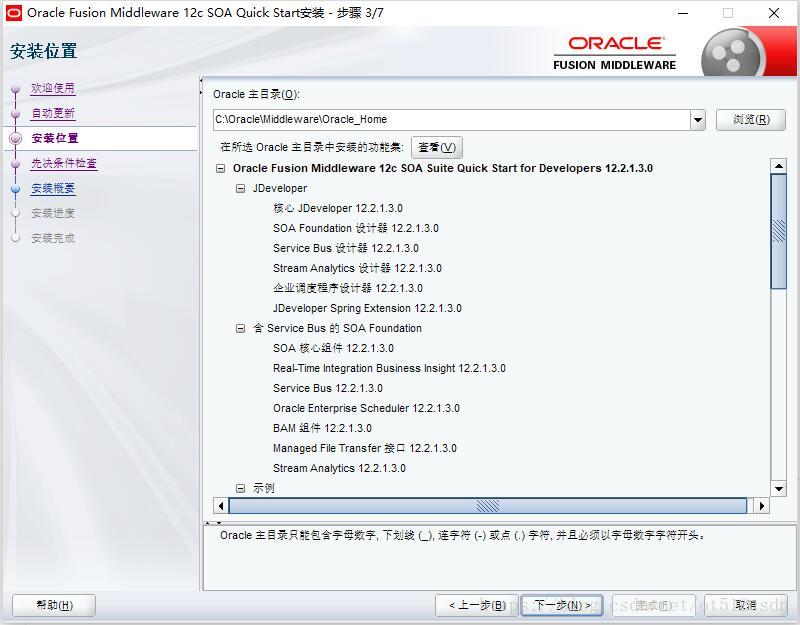Click the 先决条件检查 step bullet icon
Screen dimensions: 800x625
(16, 163)
